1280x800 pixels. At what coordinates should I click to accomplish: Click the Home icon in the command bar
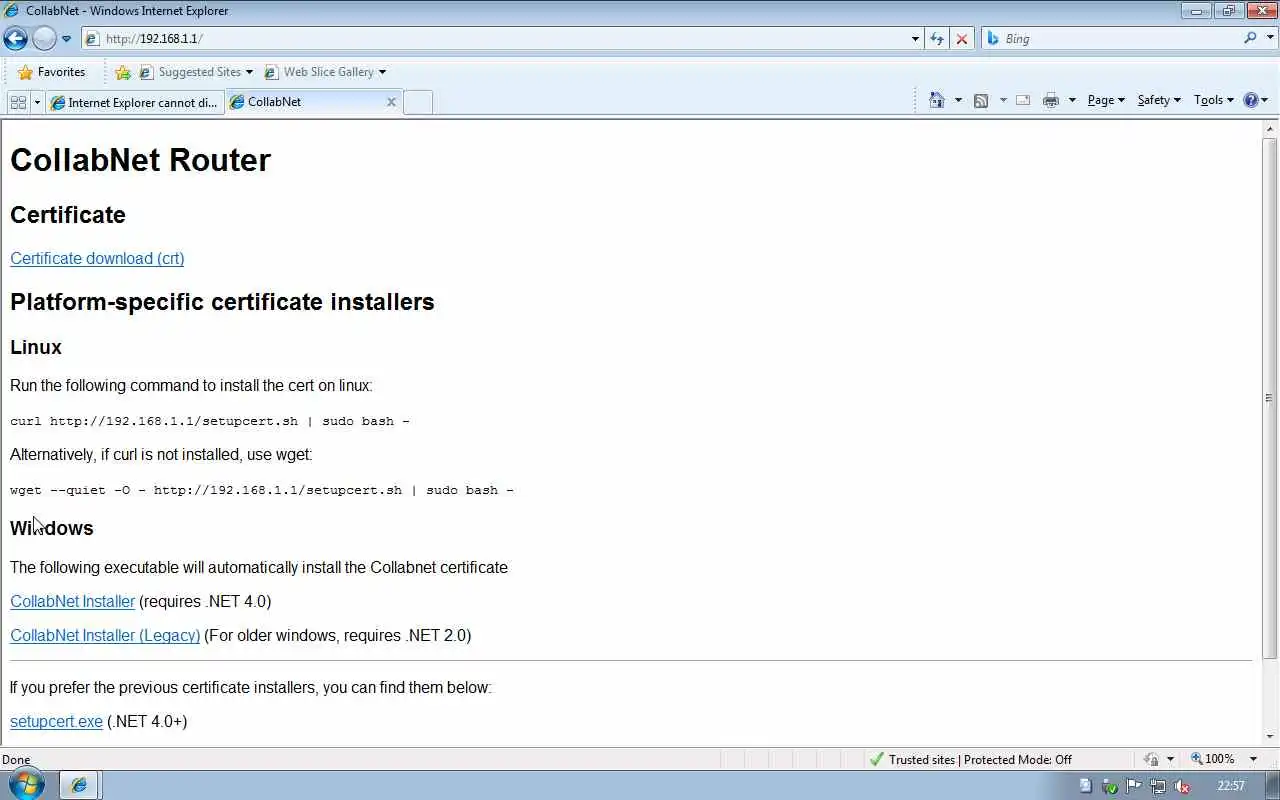[x=937, y=100]
